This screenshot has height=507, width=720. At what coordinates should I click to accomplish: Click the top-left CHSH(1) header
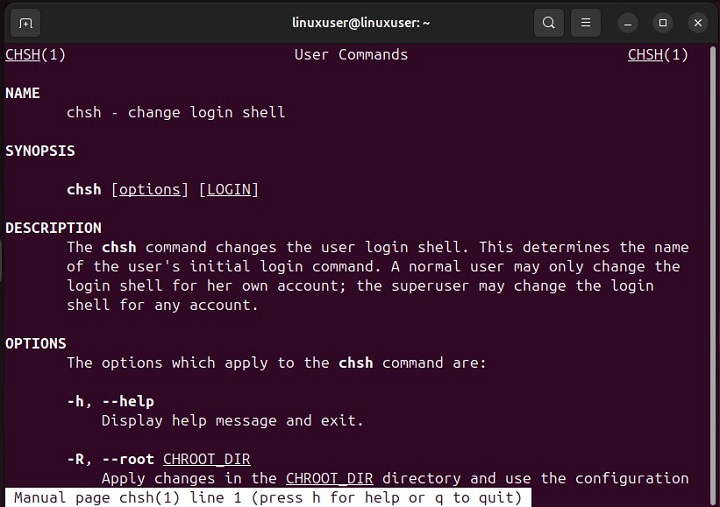point(35,55)
